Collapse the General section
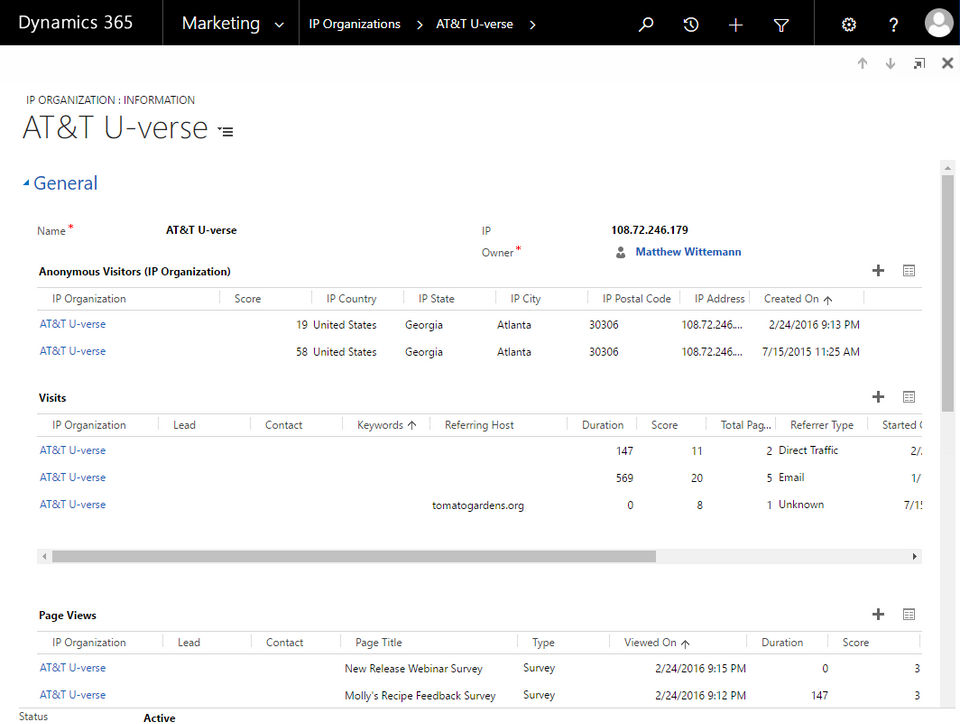This screenshot has height=724, width=960. [x=26, y=182]
